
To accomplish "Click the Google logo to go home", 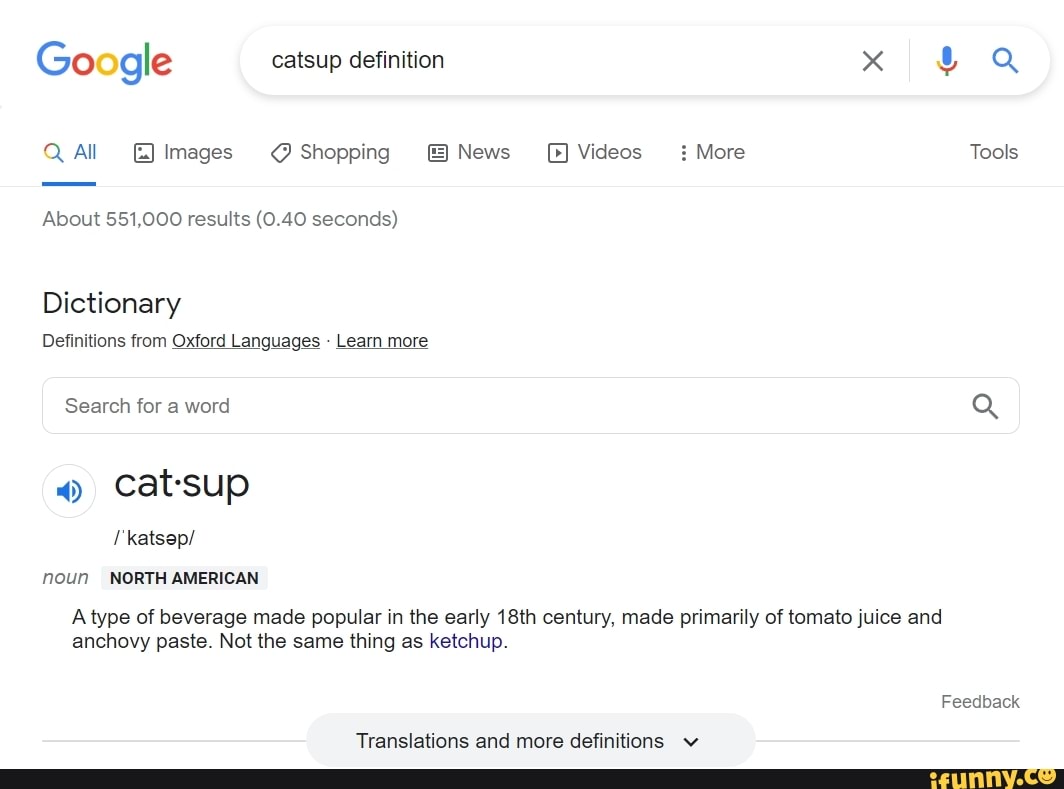I will point(104,62).
